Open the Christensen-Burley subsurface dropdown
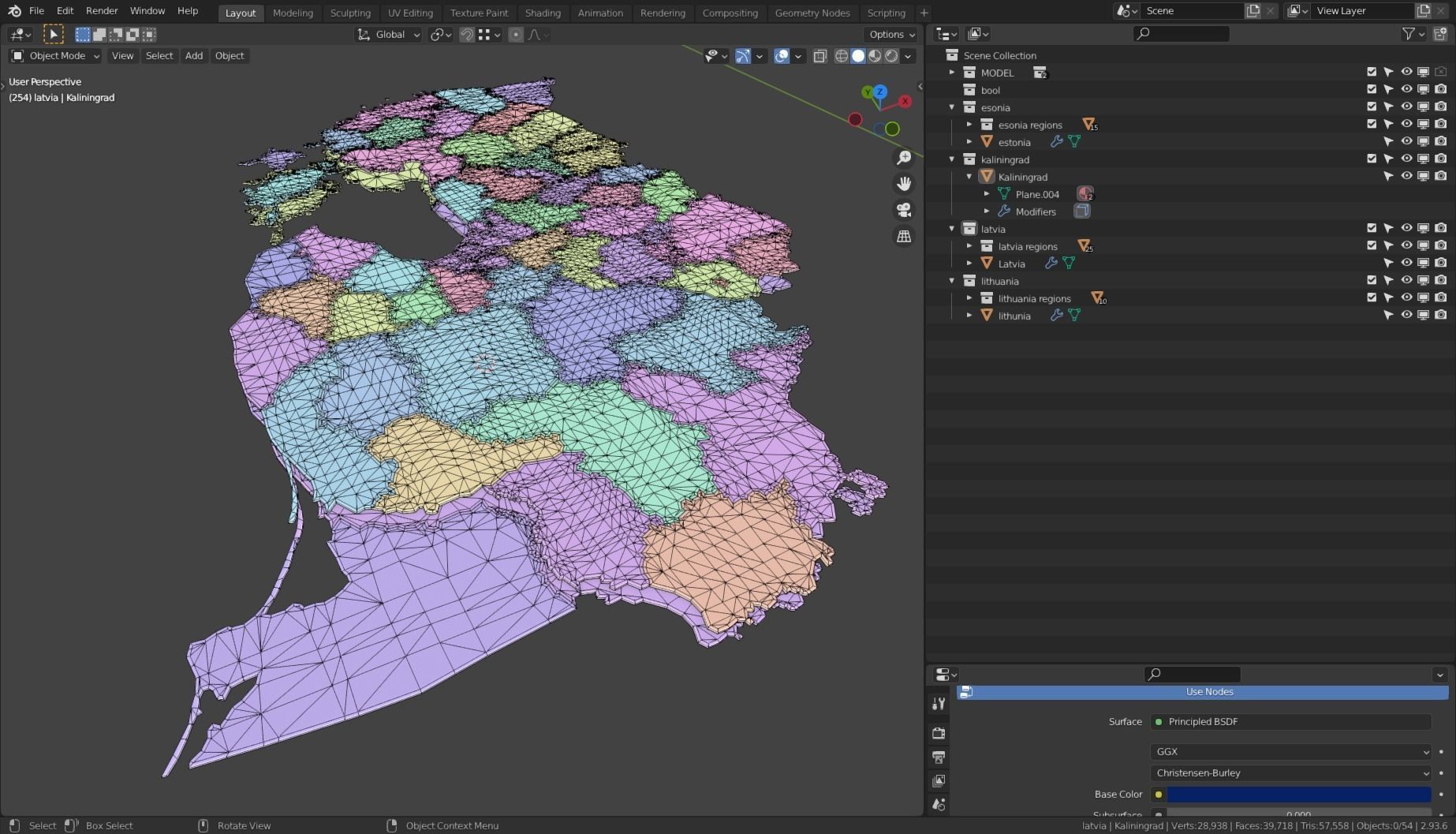Screen dimensions: 1456x834 pyautogui.click(x=1290, y=773)
